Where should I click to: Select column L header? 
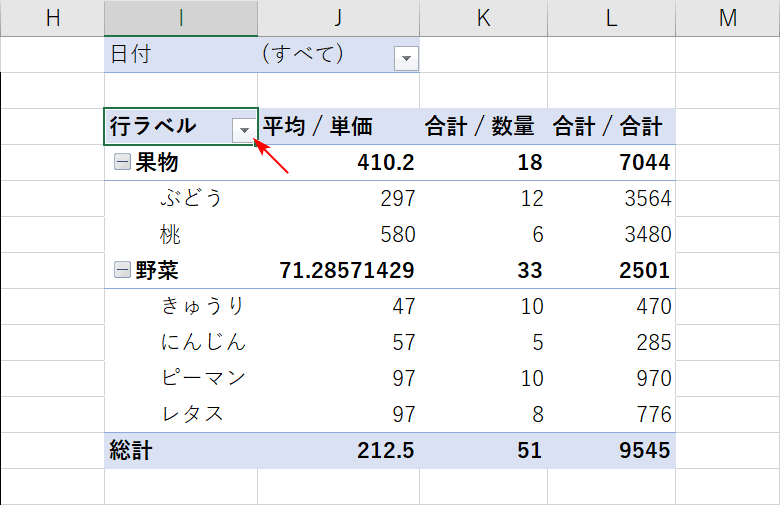click(x=611, y=18)
